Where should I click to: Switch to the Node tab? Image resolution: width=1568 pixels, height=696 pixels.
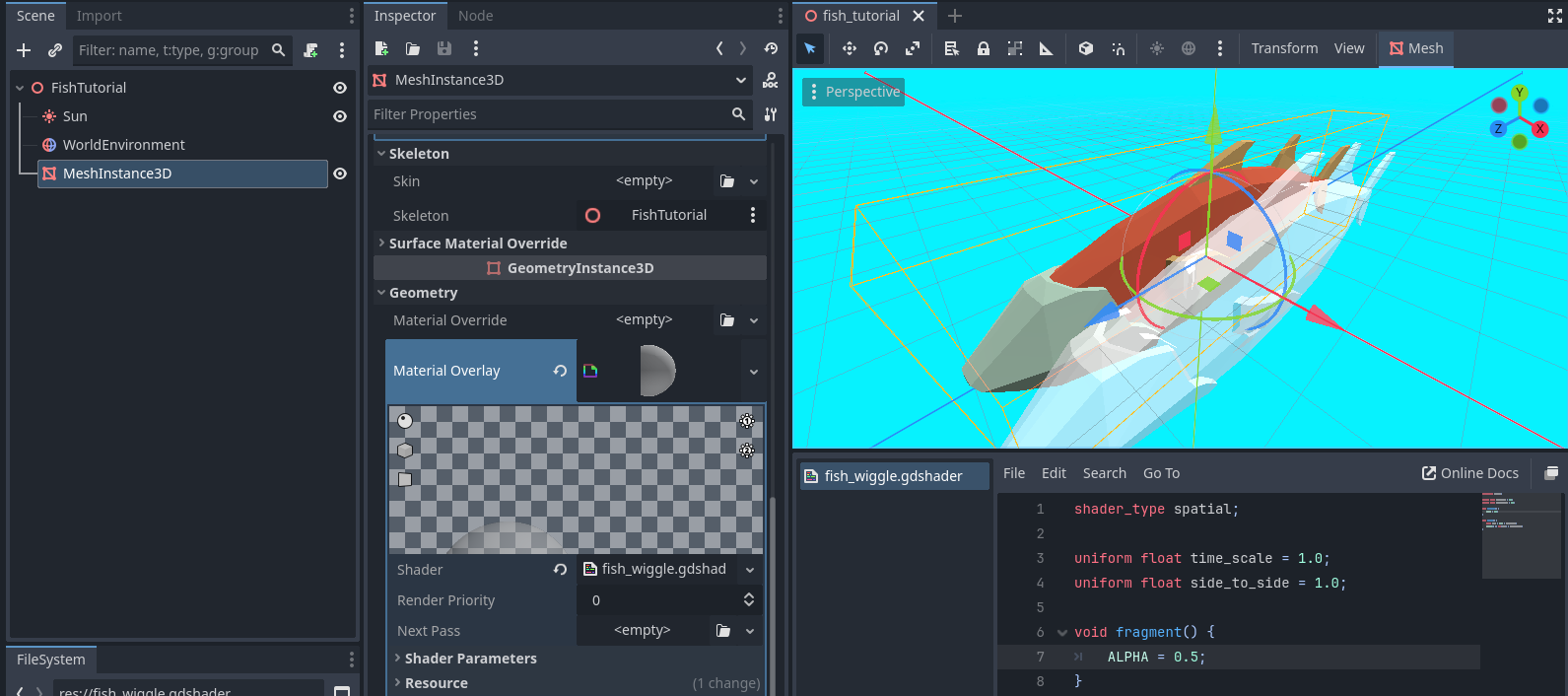coord(475,16)
